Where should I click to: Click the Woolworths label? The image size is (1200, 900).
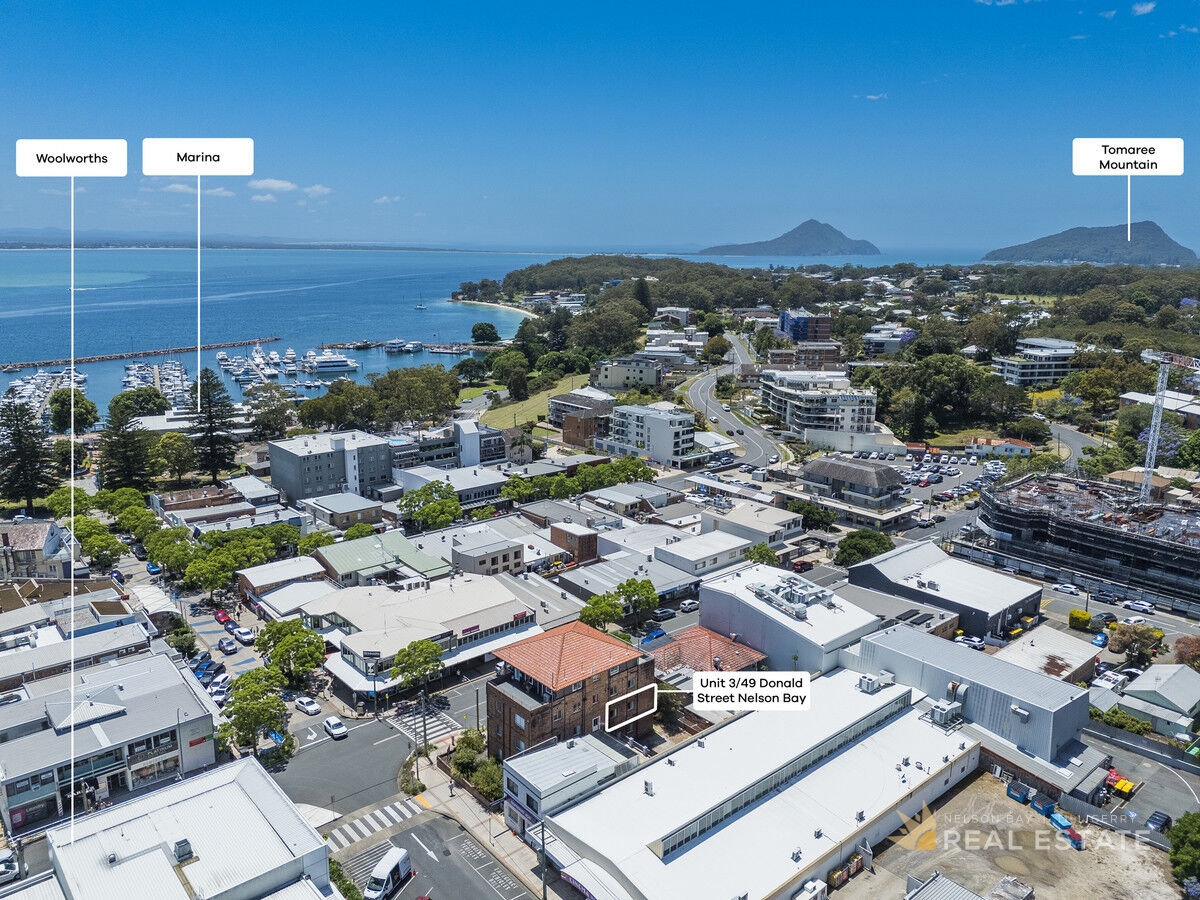71,158
